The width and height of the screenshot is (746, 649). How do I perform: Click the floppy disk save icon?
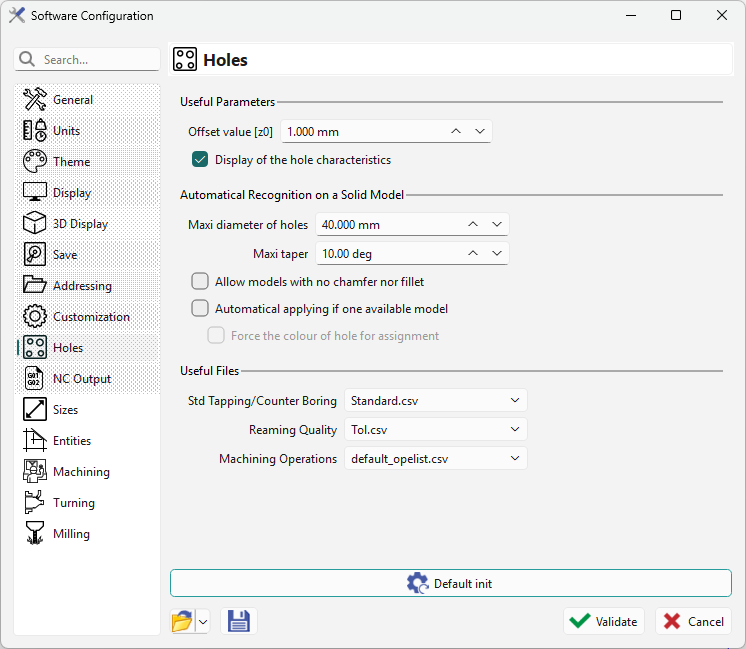pos(238,621)
